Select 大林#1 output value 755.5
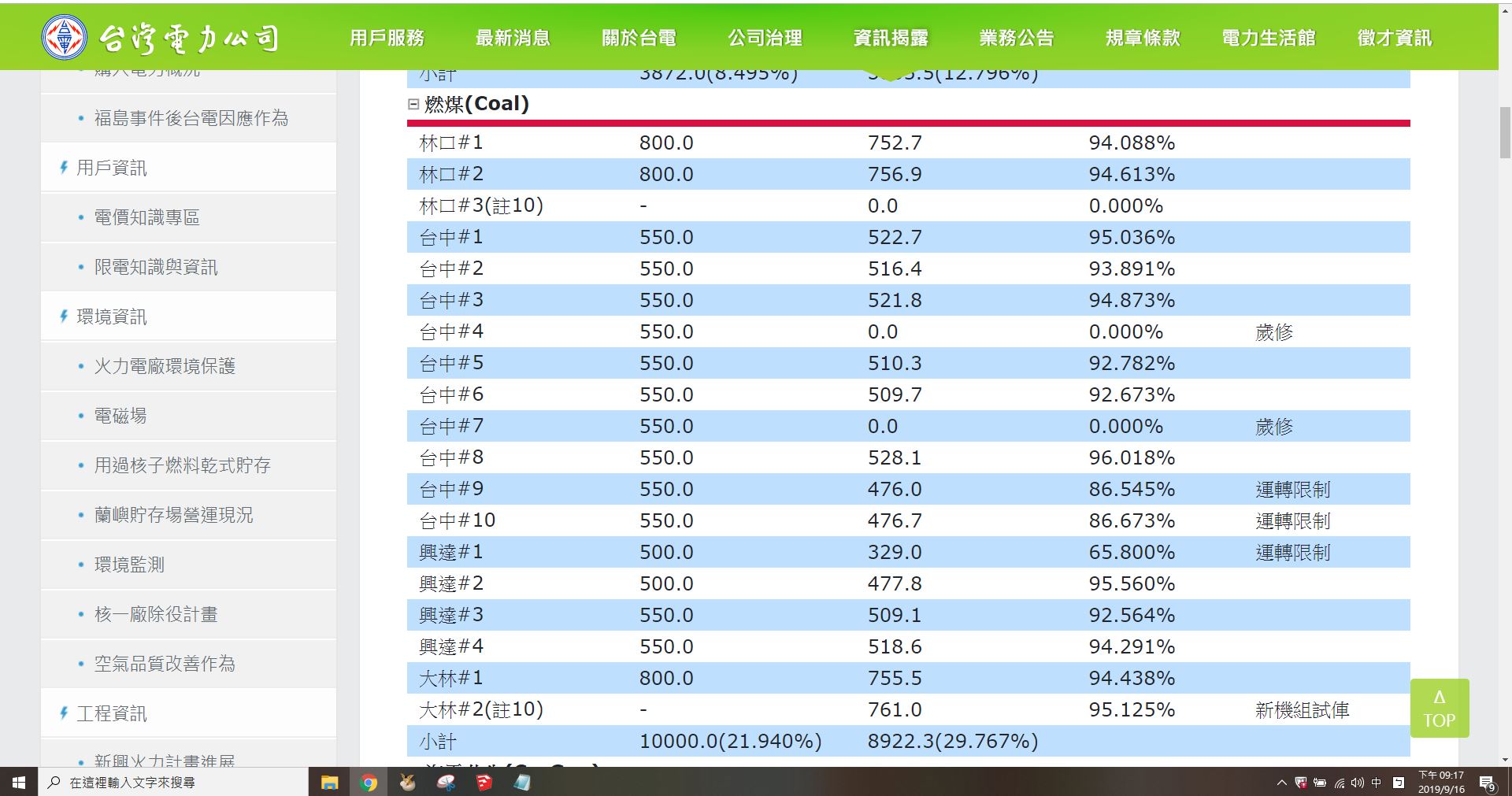 coord(895,678)
